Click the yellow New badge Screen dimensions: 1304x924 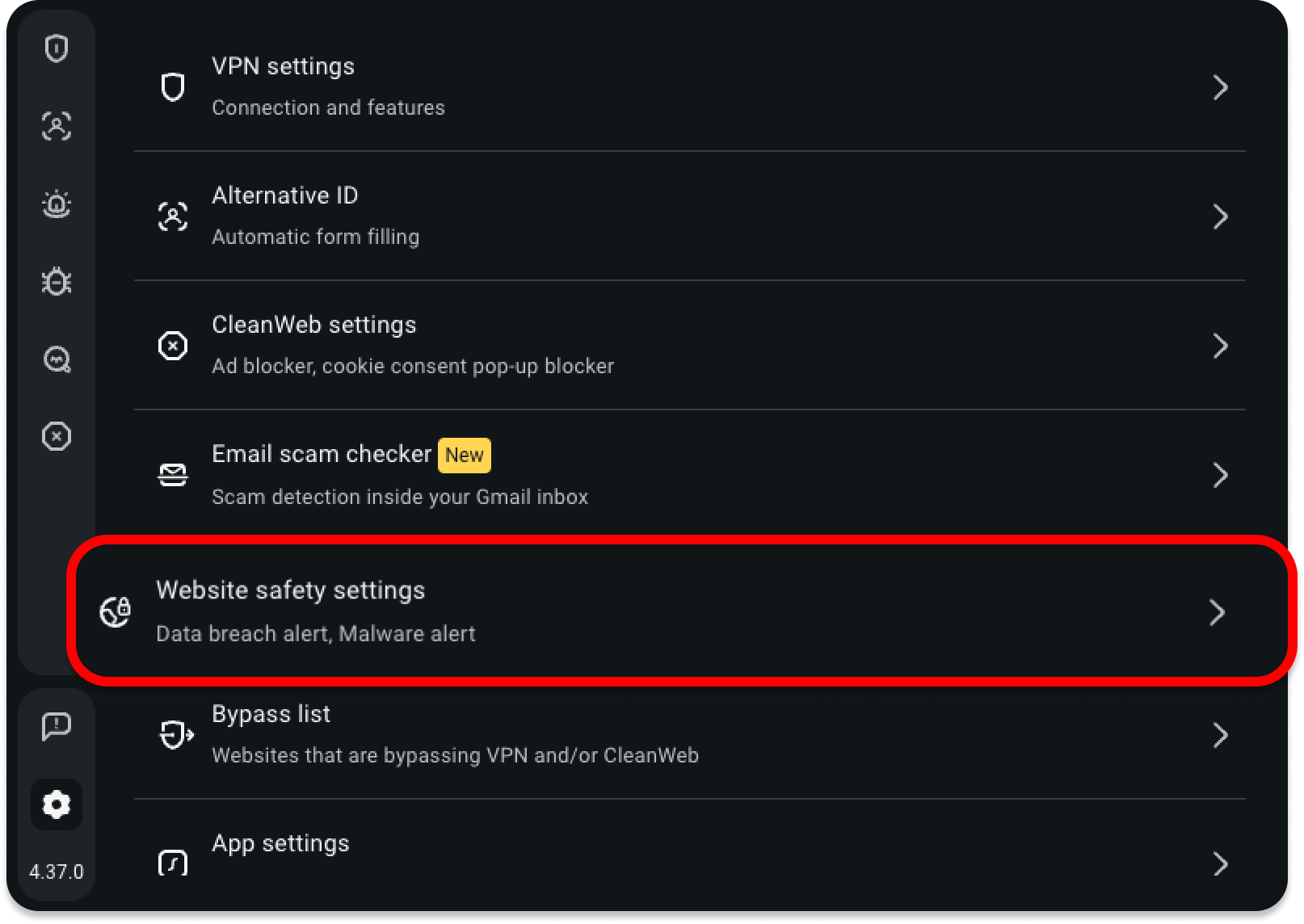[465, 455]
